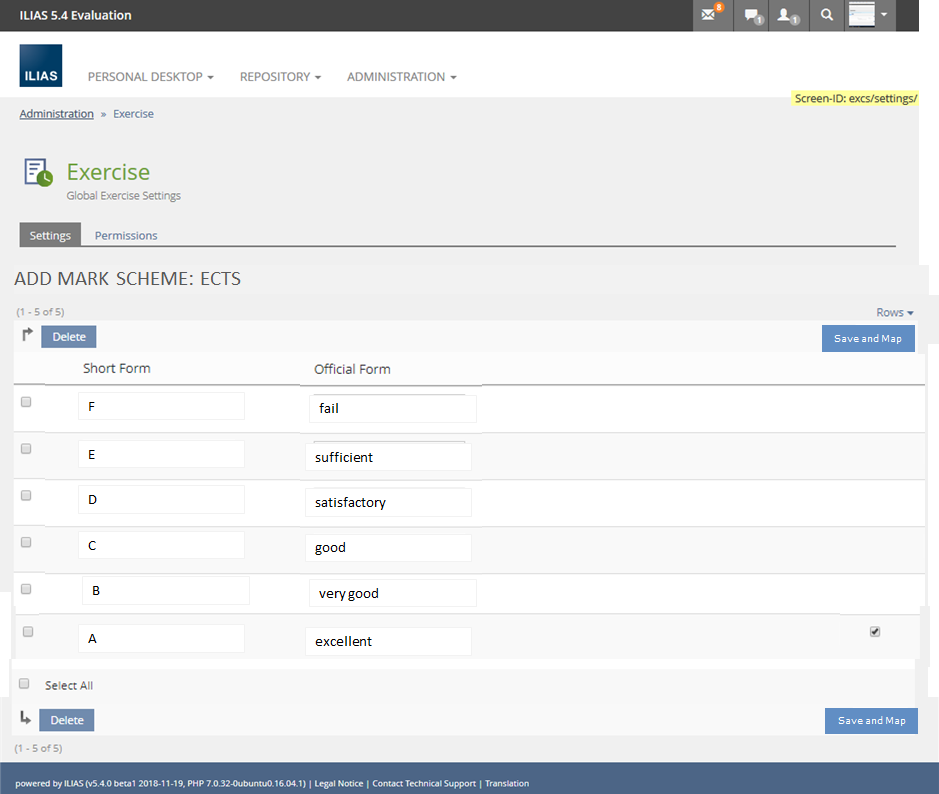This screenshot has width=939, height=794.
Task: Open the contacts icon in top bar
Action: (788, 15)
